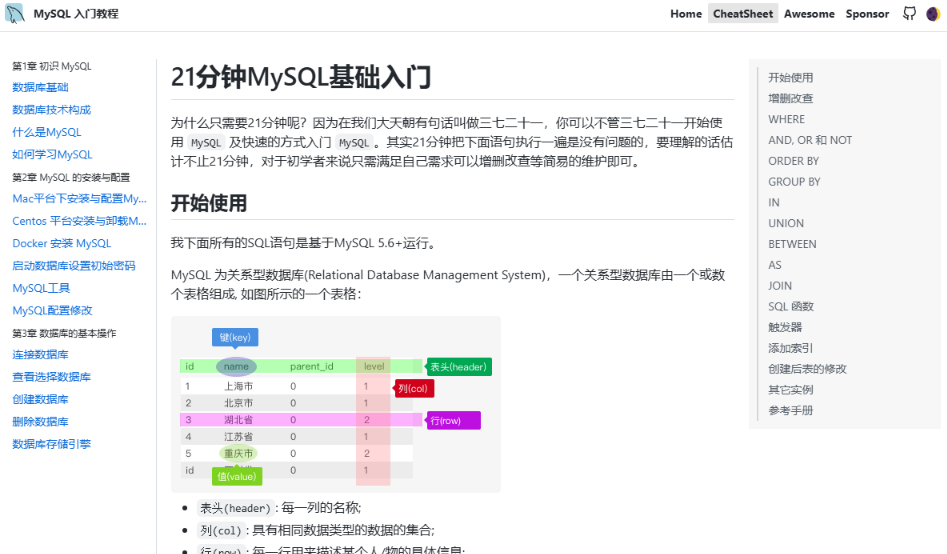Jump to 添加索引 in table of contents
Viewport: 947px width, 554px height.
(791, 348)
